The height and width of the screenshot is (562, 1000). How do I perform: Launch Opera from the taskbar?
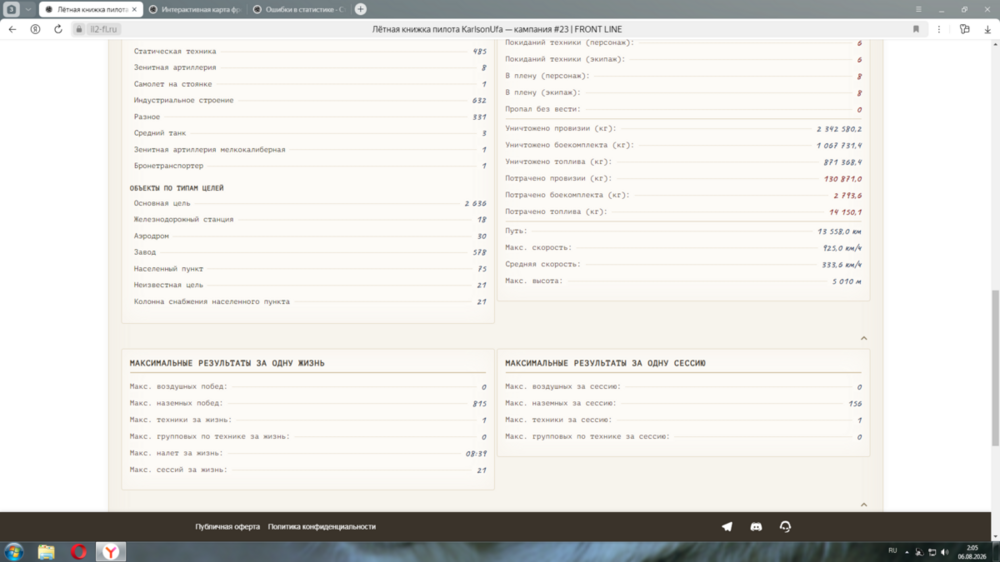tap(78, 551)
